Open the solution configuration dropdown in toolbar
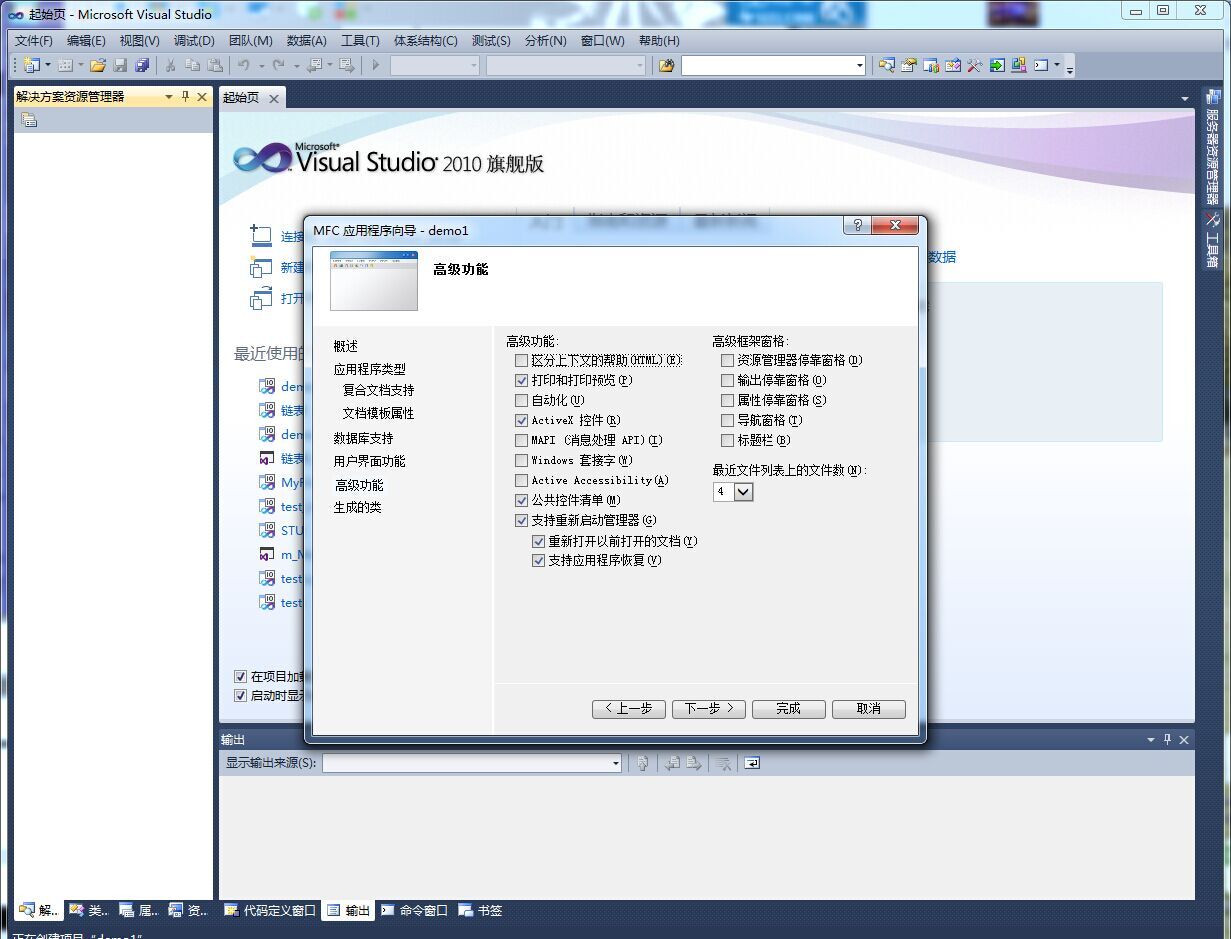Screen dimensions: 1231x939 point(474,65)
